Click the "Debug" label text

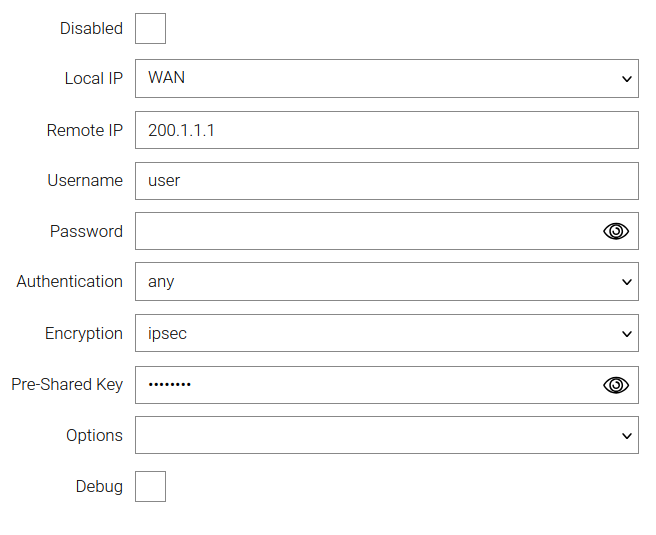pyautogui.click(x=99, y=487)
